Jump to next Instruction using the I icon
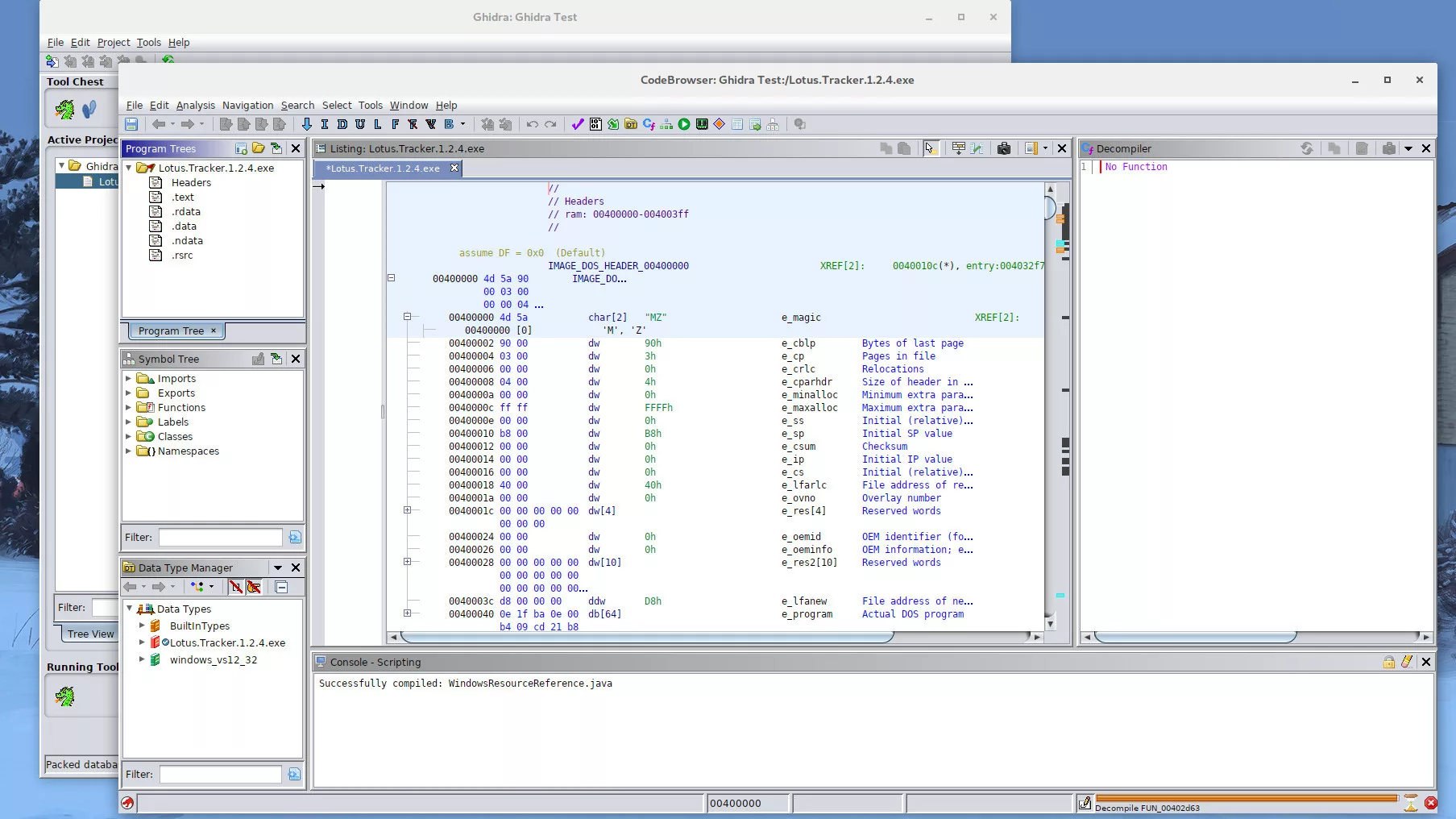 [324, 124]
